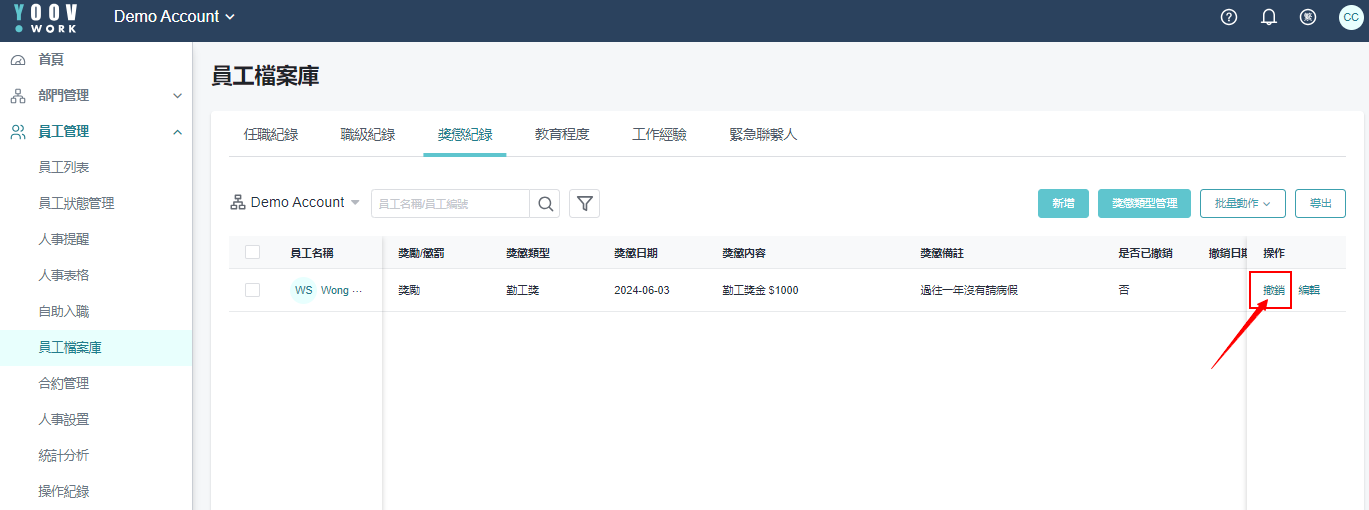Image resolution: width=1369 pixels, height=510 pixels.
Task: Open the notifications bell icon
Action: pos(1269,17)
